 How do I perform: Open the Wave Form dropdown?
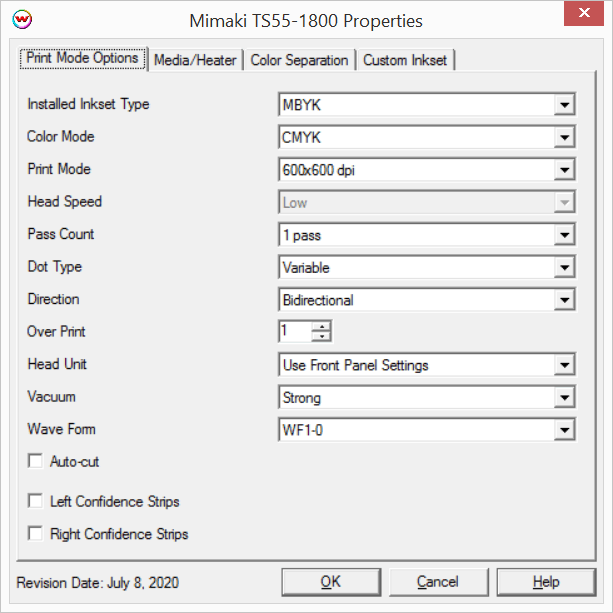coord(565,430)
